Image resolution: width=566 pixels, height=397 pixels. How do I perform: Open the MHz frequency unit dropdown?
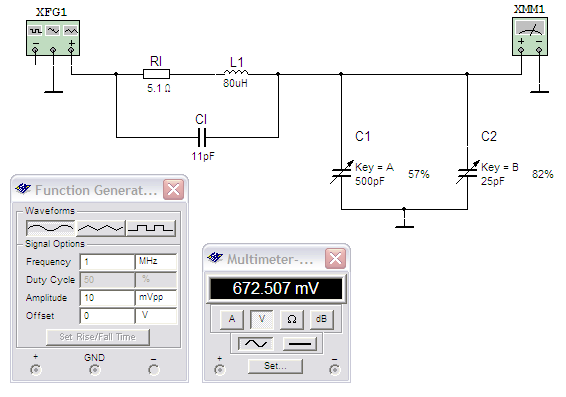coord(156,262)
